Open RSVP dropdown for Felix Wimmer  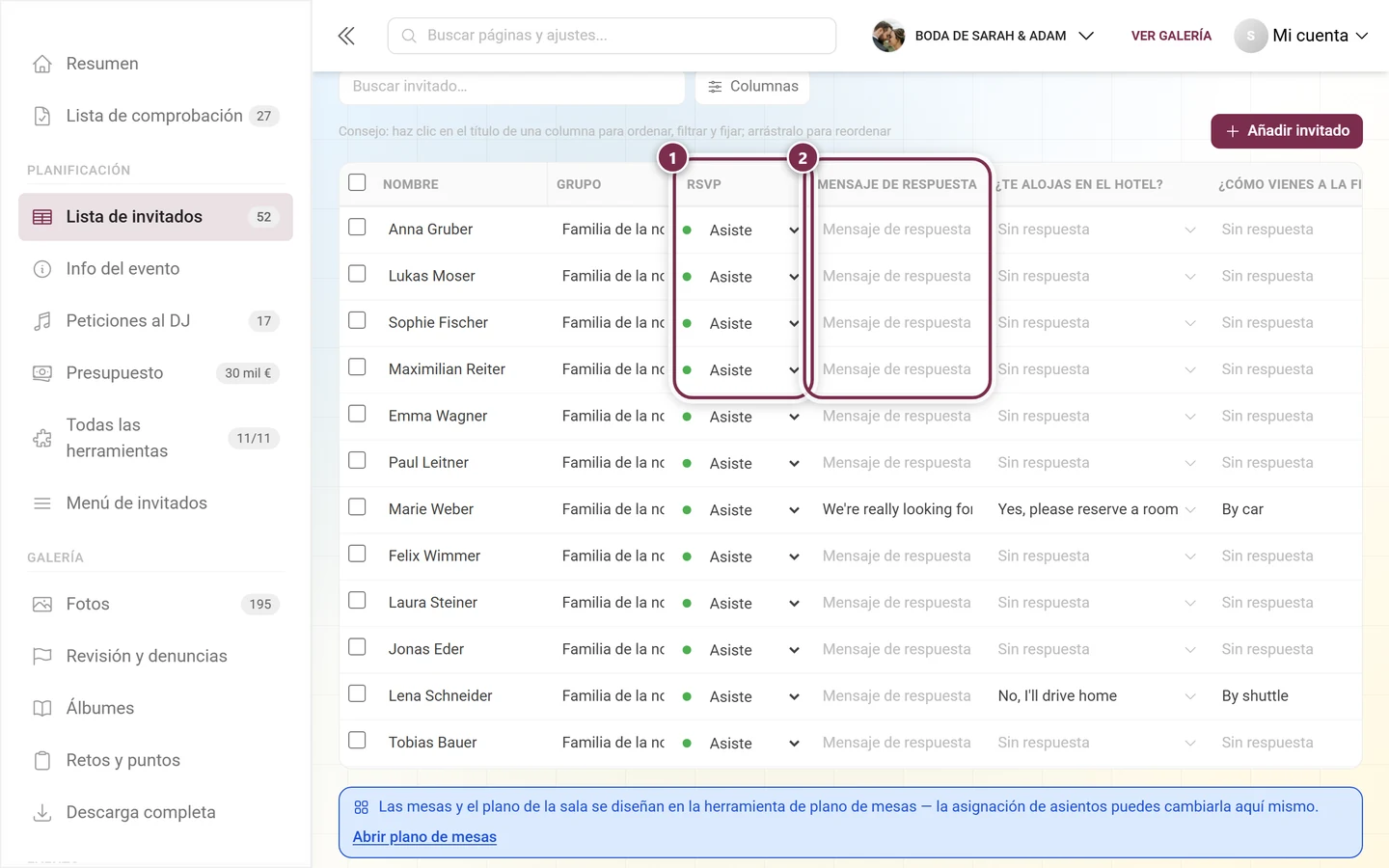coord(742,556)
